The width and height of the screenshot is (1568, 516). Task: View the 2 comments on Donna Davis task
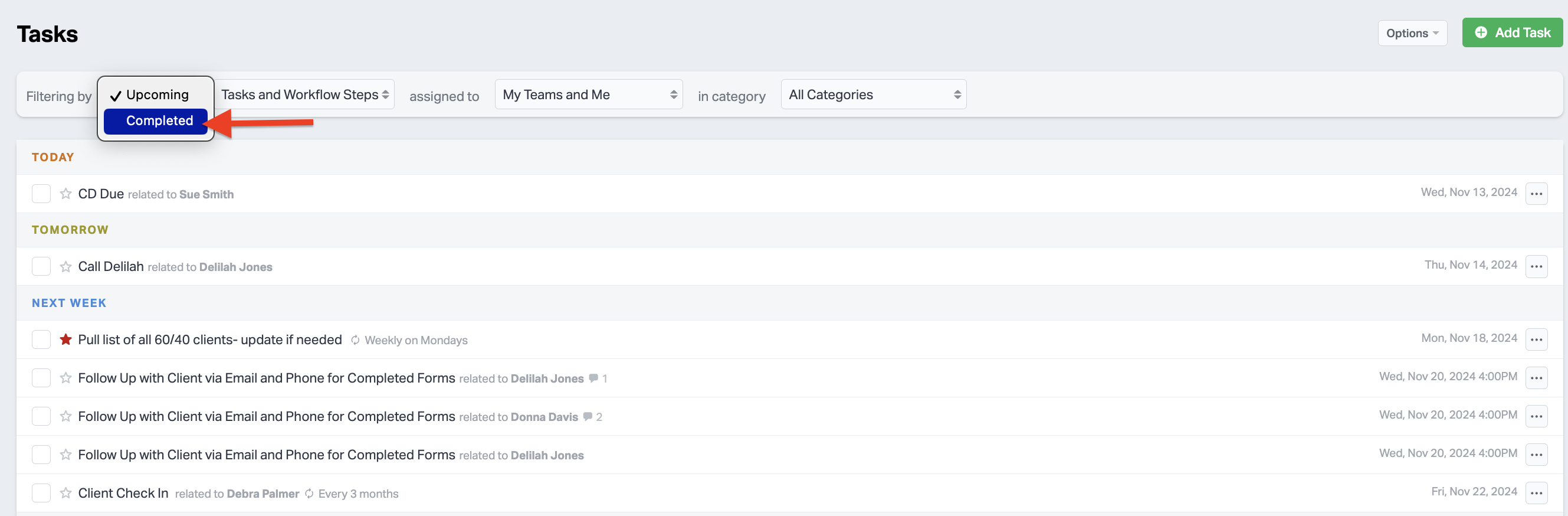tap(592, 417)
